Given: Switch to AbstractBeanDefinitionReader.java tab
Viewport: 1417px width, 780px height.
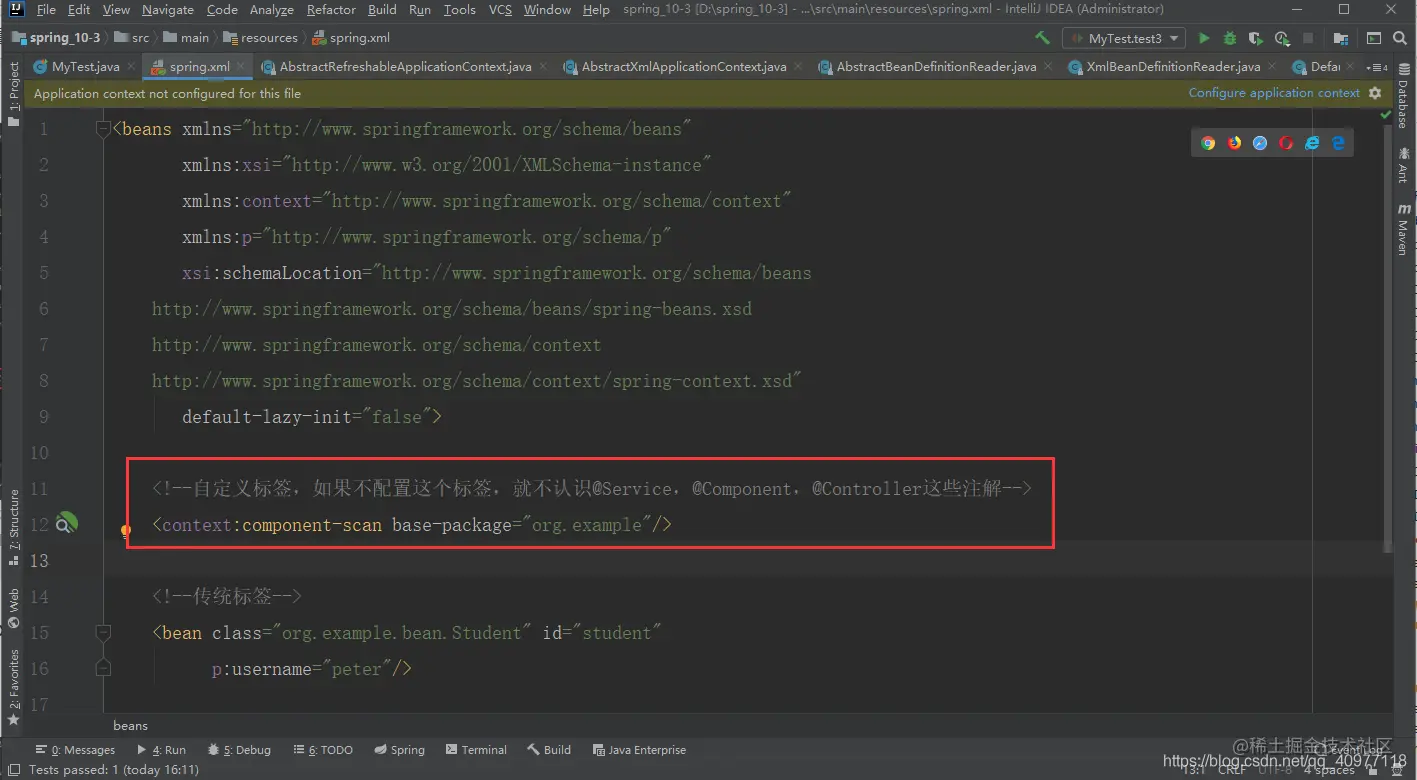Looking at the screenshot, I should pyautogui.click(x=936, y=67).
